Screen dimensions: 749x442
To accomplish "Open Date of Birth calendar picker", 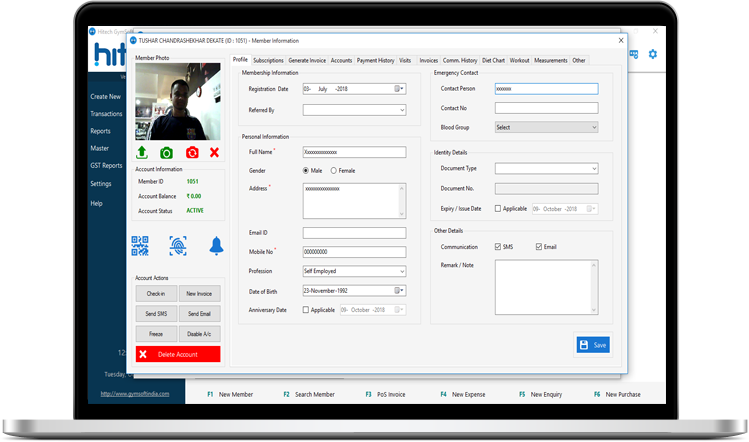I will pyautogui.click(x=399, y=291).
